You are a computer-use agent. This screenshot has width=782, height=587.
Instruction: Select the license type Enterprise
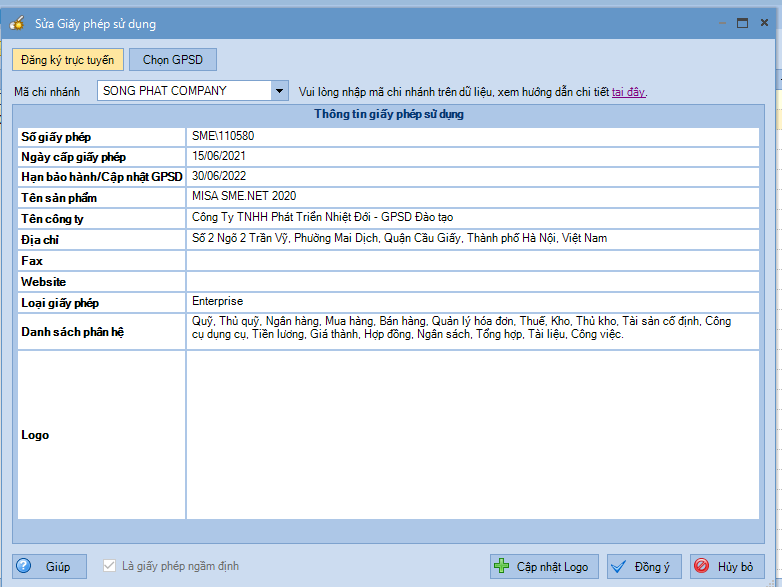tap(217, 301)
